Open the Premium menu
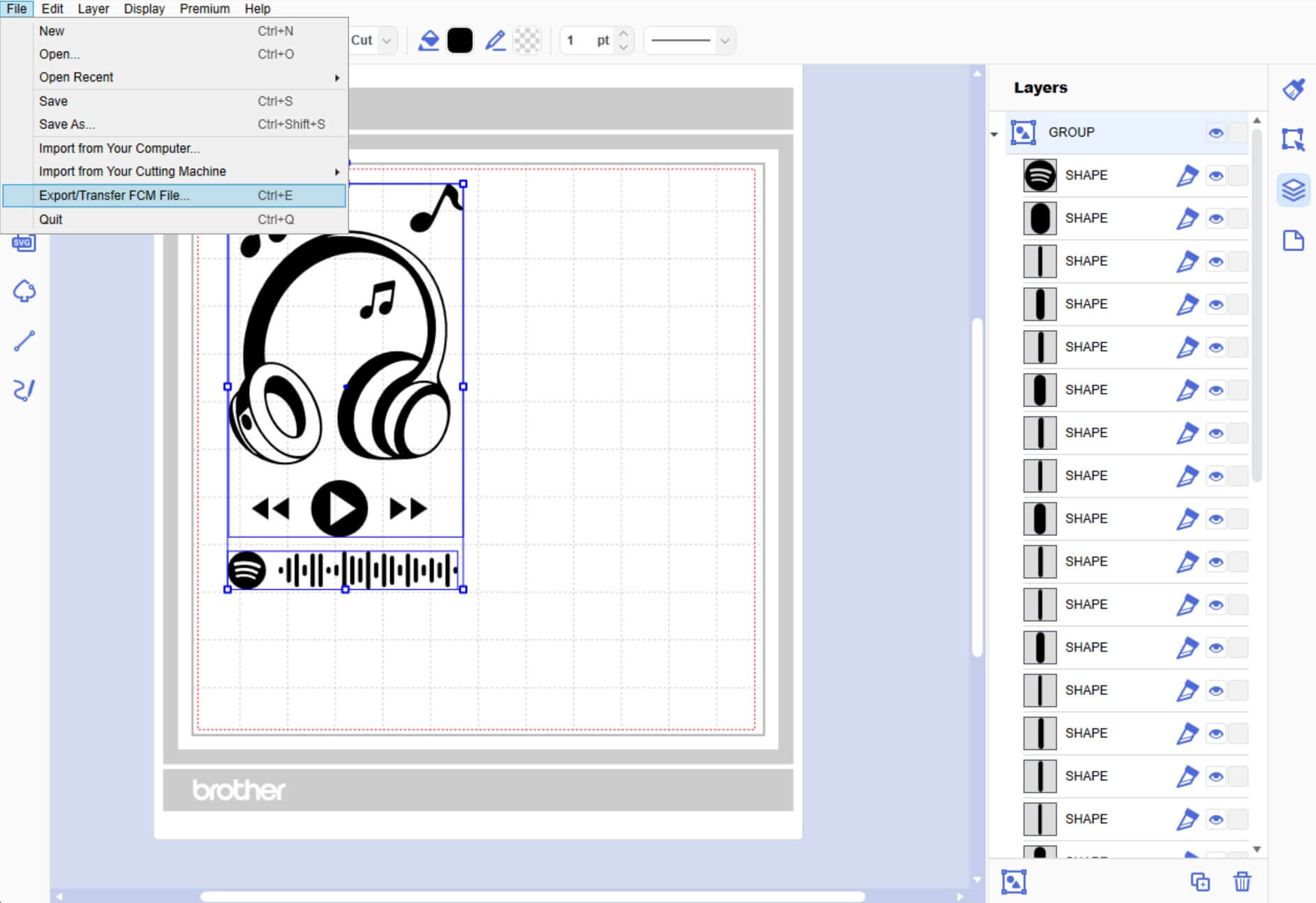 coord(204,9)
